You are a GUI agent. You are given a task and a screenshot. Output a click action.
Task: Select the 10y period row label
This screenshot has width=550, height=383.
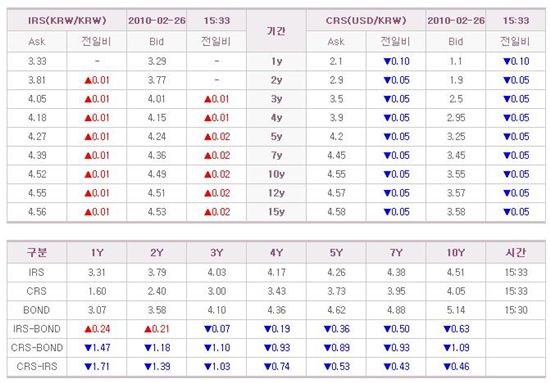[276, 174]
